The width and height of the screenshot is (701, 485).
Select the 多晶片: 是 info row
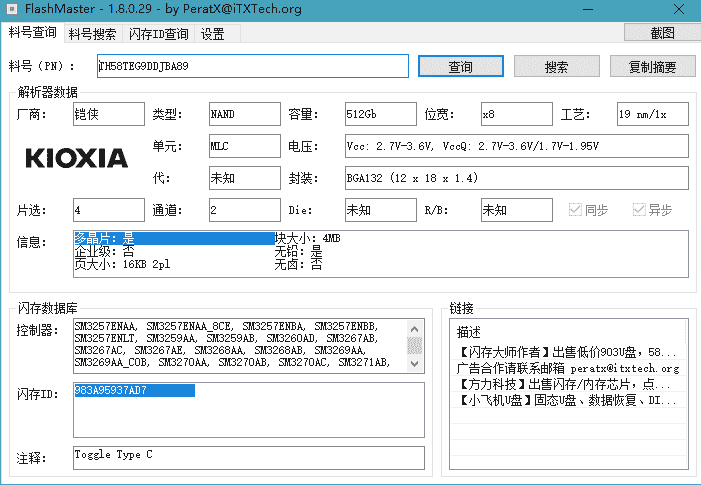[174, 238]
